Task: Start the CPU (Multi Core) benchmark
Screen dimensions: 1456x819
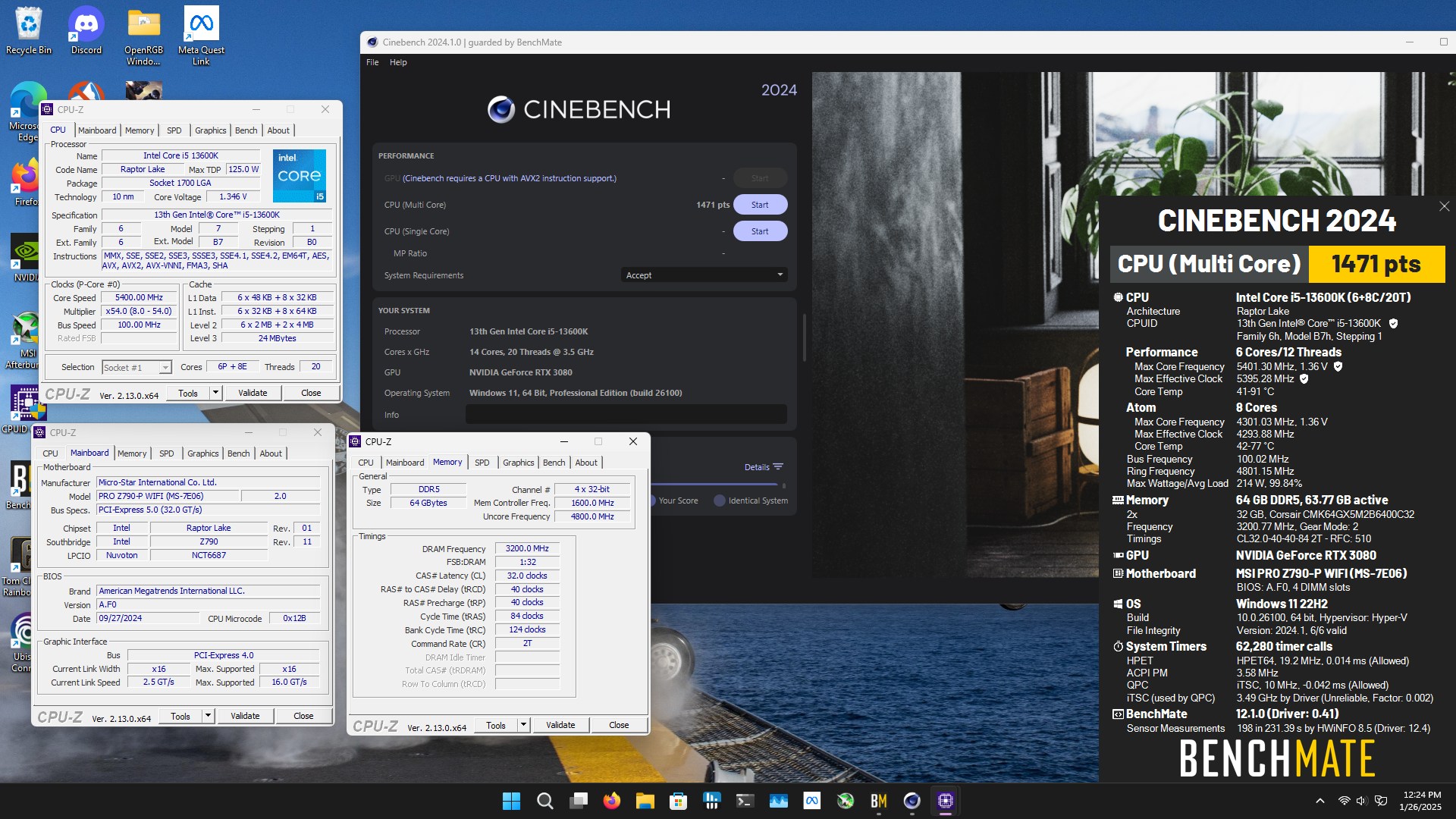Action: [x=760, y=205]
